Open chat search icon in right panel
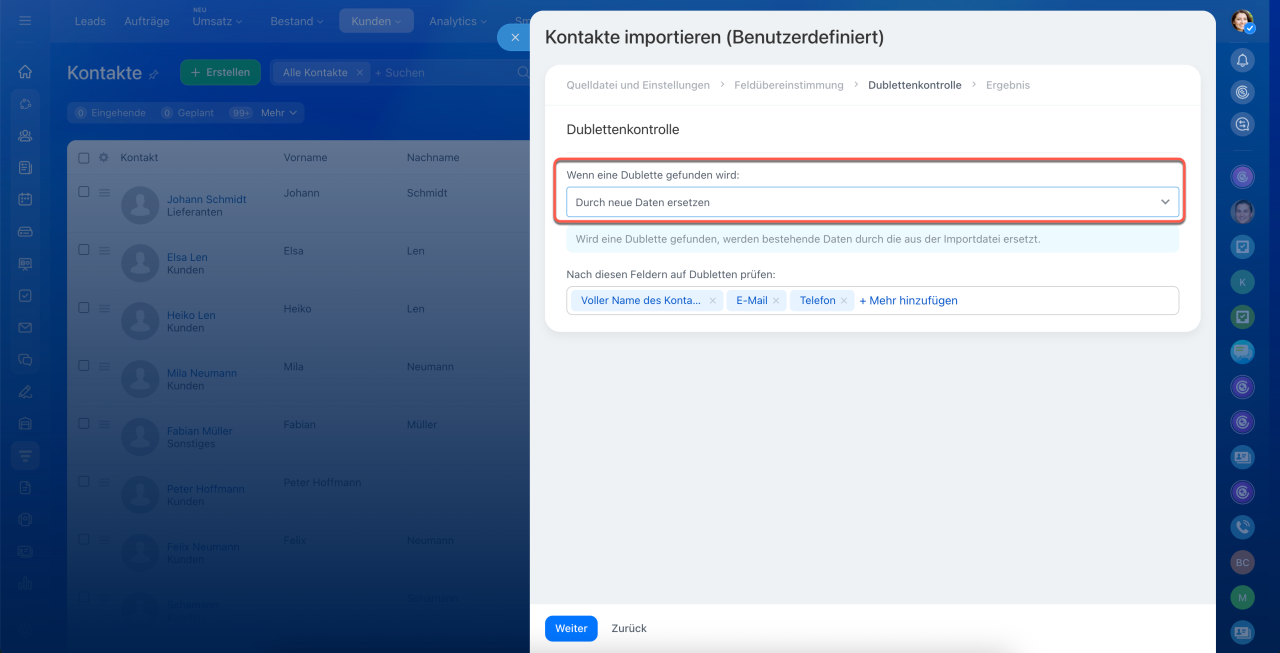 pyautogui.click(x=1242, y=124)
